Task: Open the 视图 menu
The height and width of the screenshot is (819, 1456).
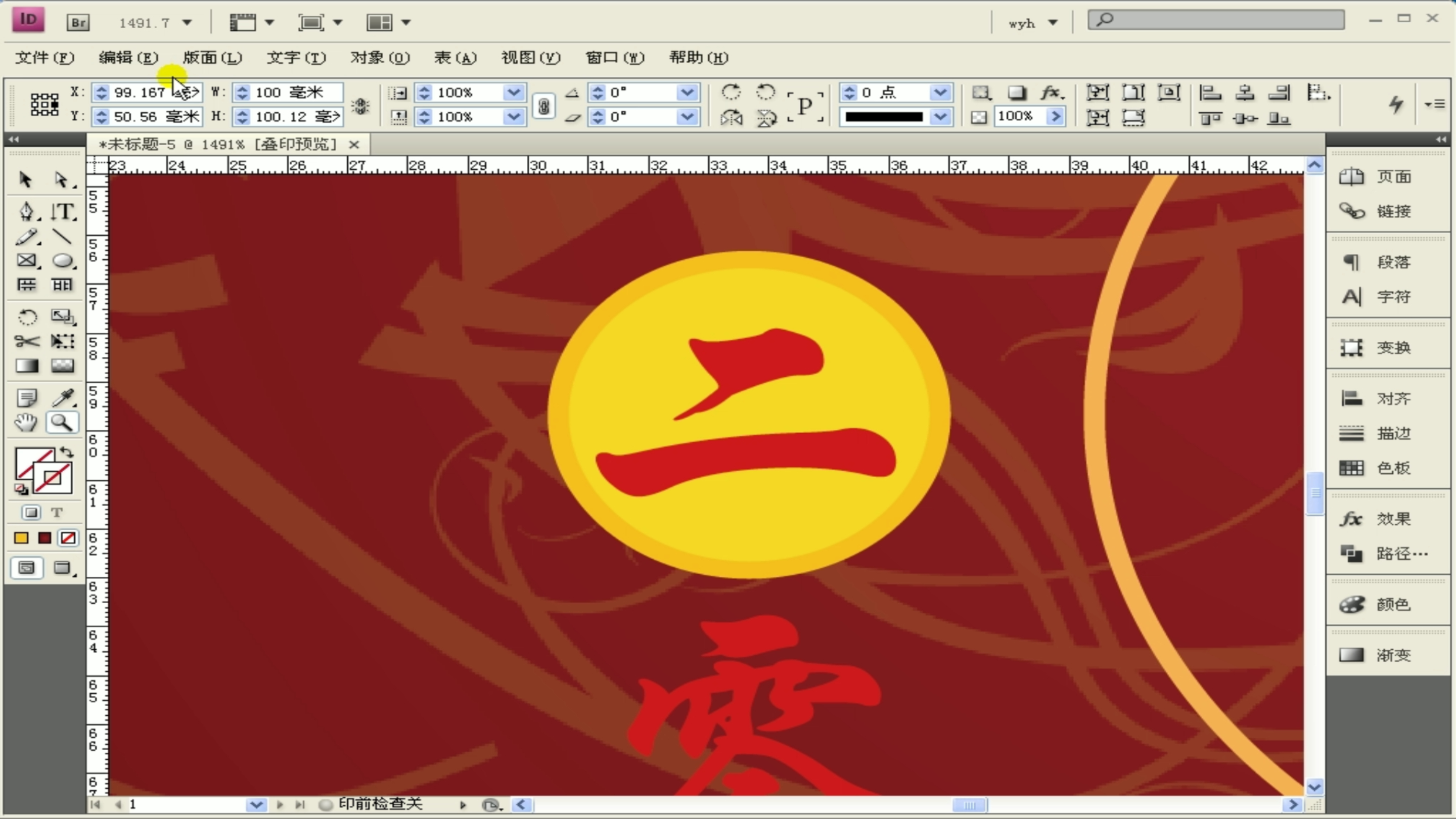Action: [530, 58]
